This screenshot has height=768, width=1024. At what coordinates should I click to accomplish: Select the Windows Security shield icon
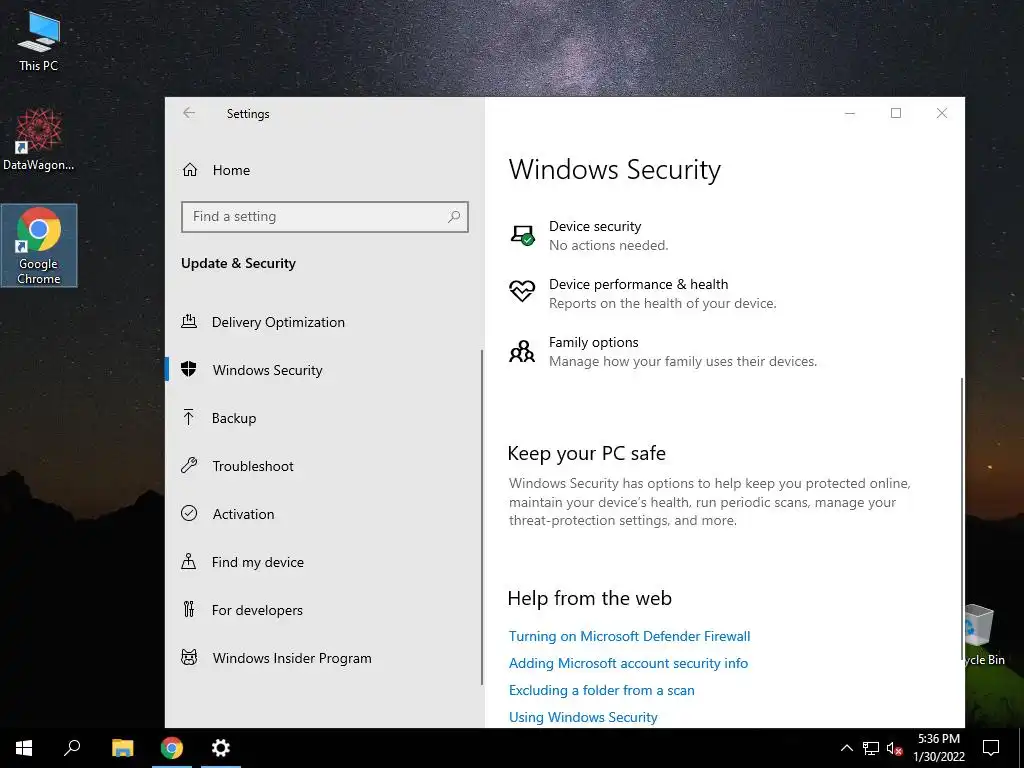[189, 369]
